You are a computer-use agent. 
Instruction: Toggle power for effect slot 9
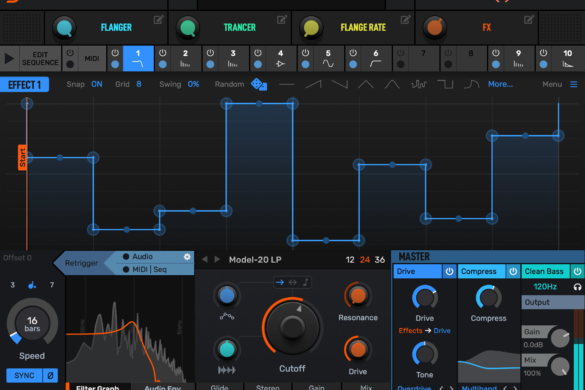click(496, 53)
